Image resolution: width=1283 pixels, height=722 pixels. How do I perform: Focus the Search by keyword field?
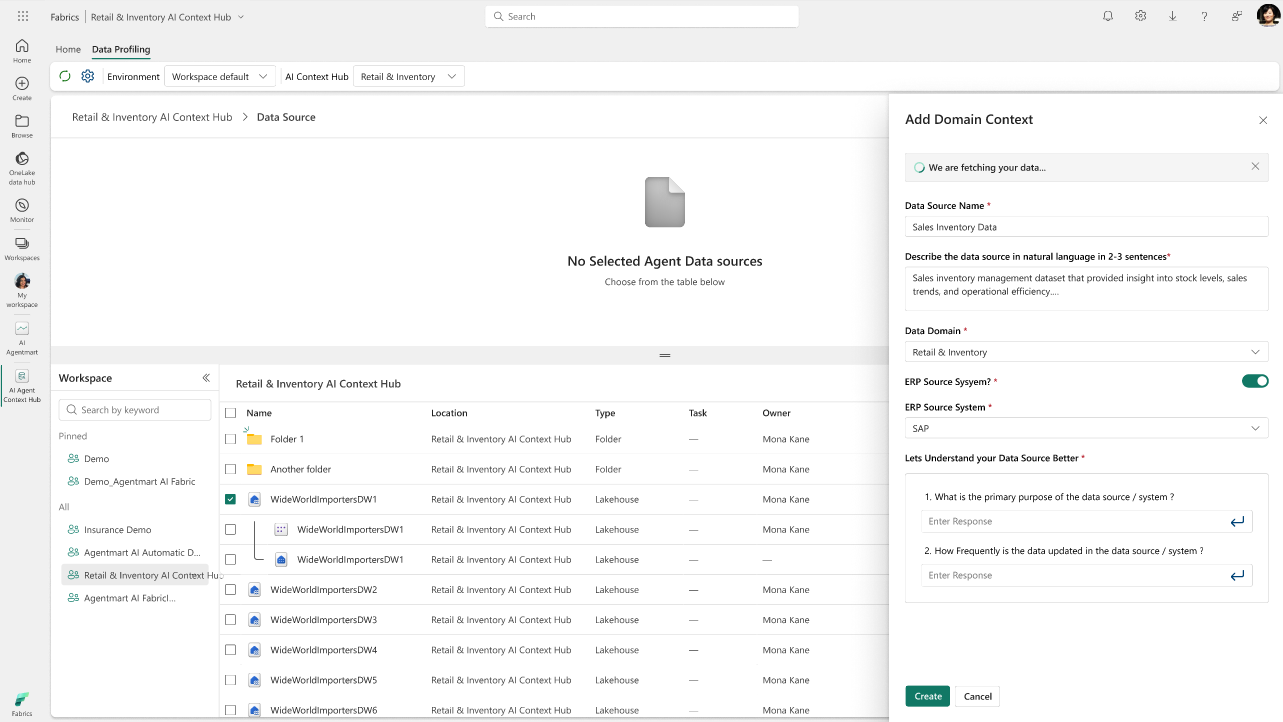135,410
